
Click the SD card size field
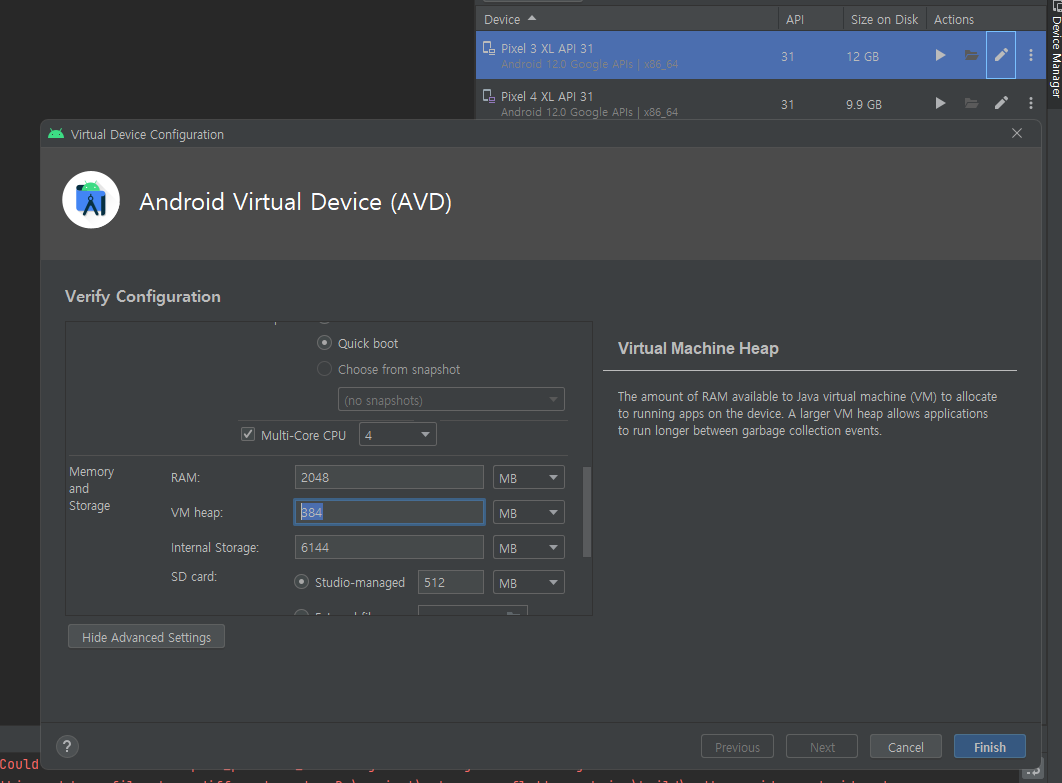(x=451, y=583)
